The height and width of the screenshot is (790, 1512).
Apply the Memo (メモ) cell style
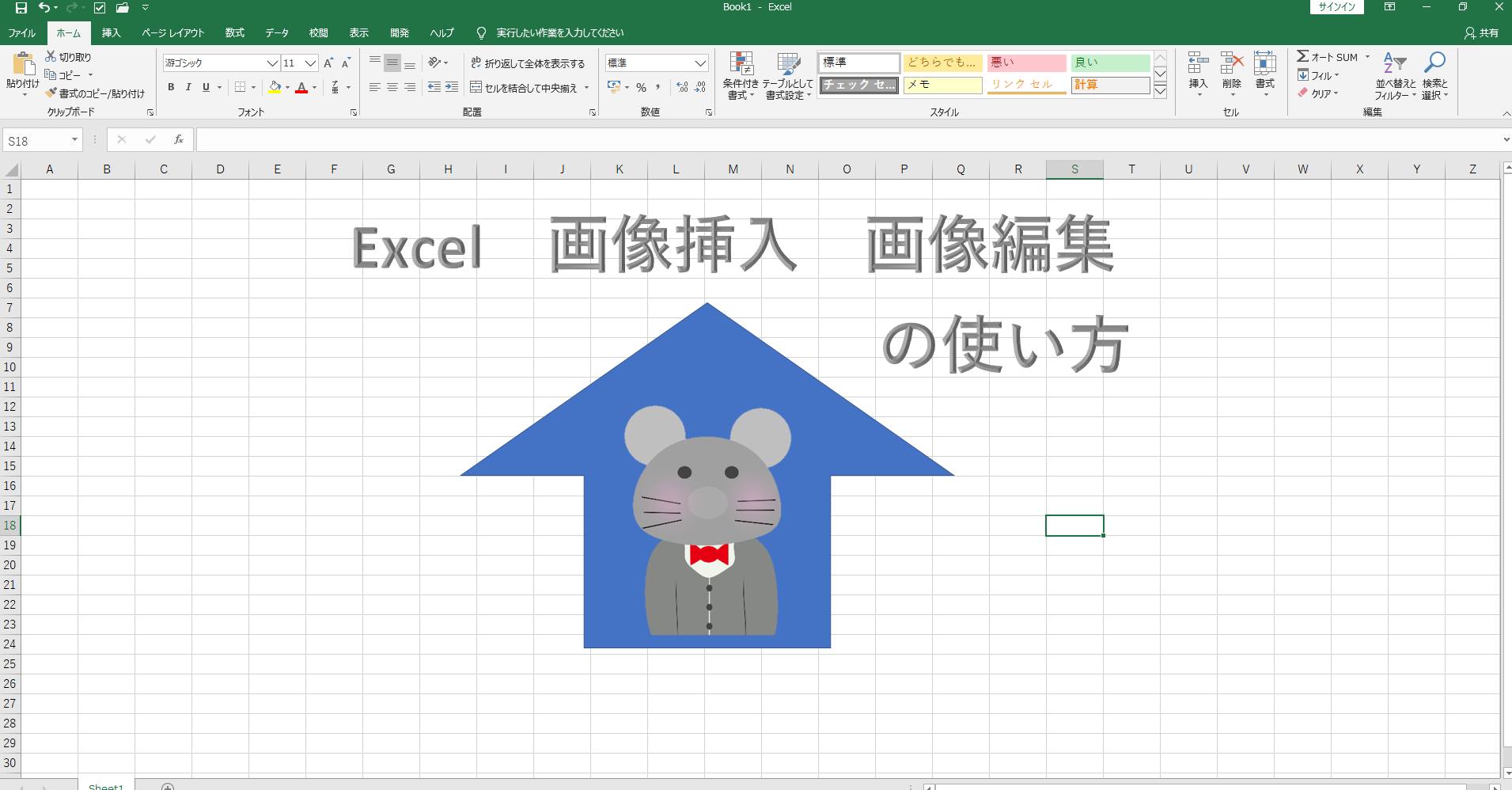(x=942, y=85)
